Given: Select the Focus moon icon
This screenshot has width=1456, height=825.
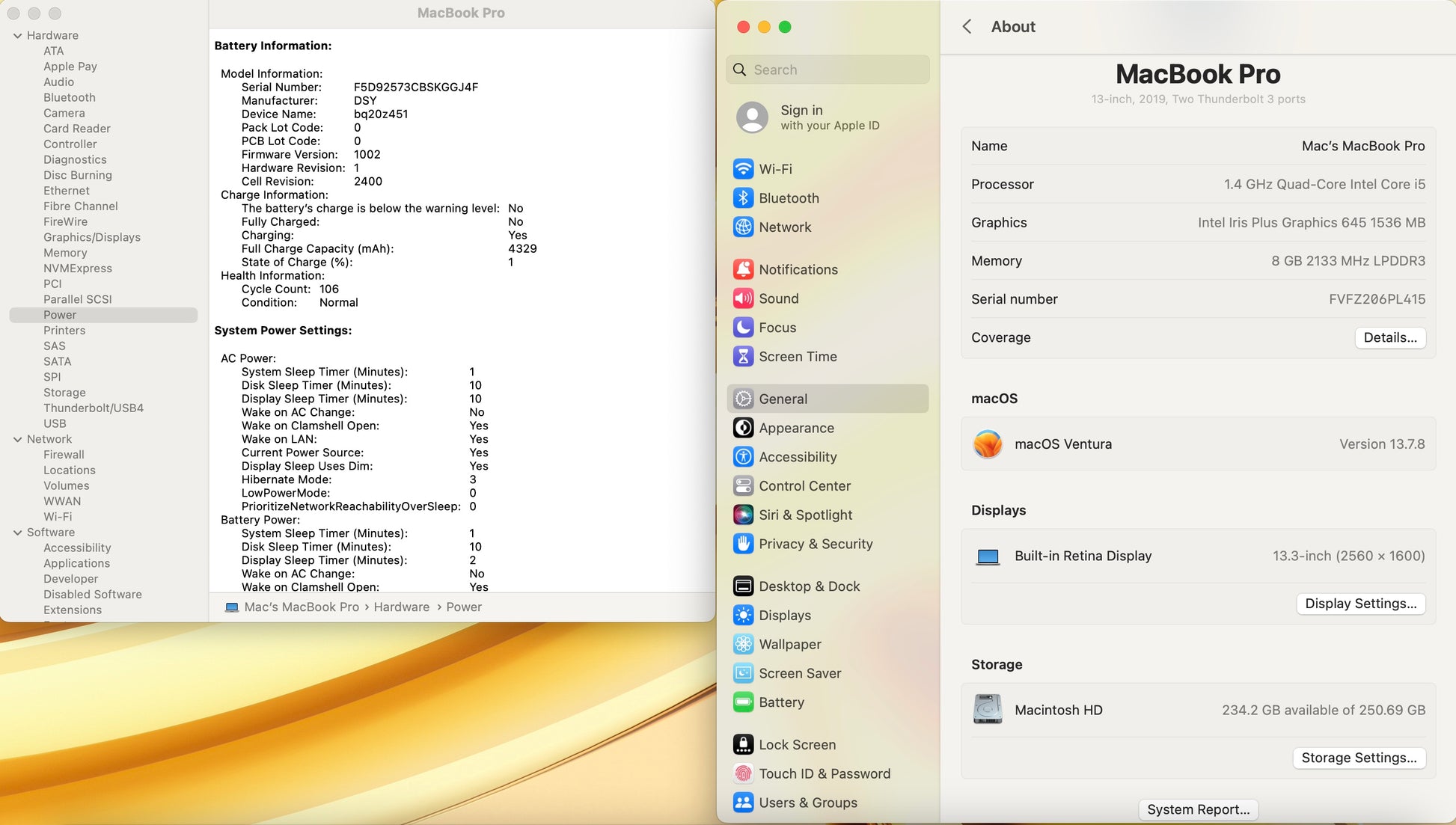Looking at the screenshot, I should coord(743,328).
